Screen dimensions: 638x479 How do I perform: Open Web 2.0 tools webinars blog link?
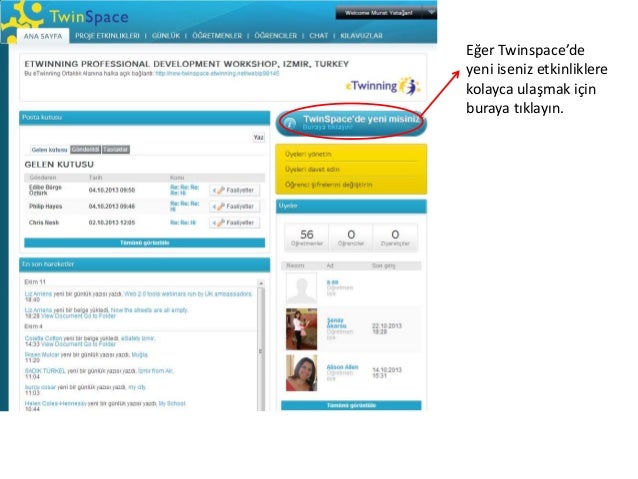pos(188,294)
